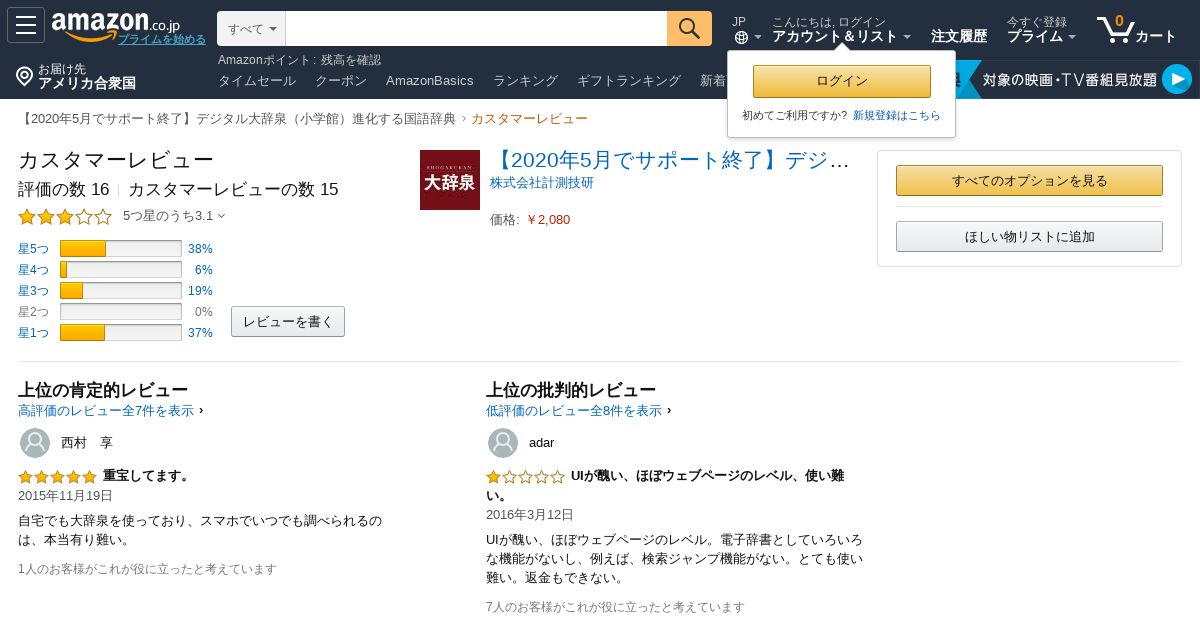This screenshot has height=630, width=1200.
Task: Open the shopping cart icon
Action: (x=1114, y=28)
